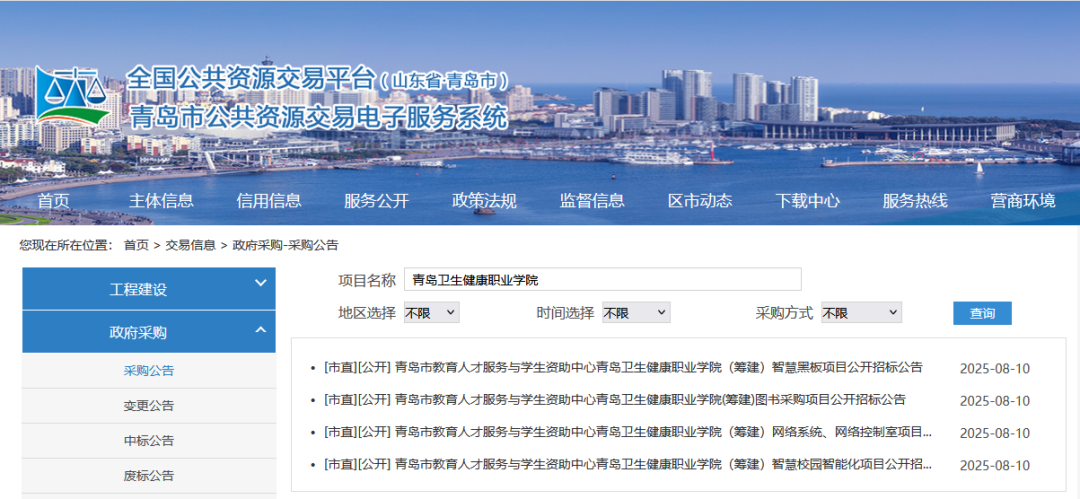
Task: Click the date of the 智慧校园智能化 announcement
Action: click(995, 466)
